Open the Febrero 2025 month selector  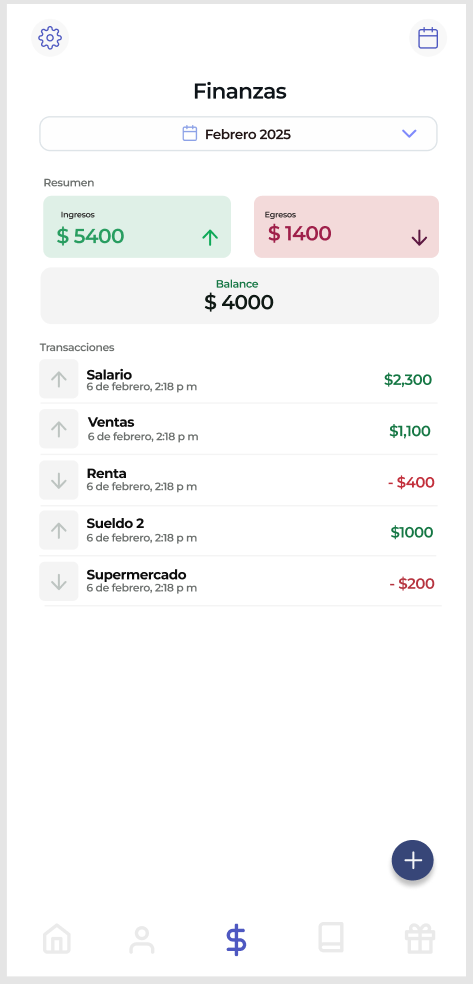coord(238,134)
